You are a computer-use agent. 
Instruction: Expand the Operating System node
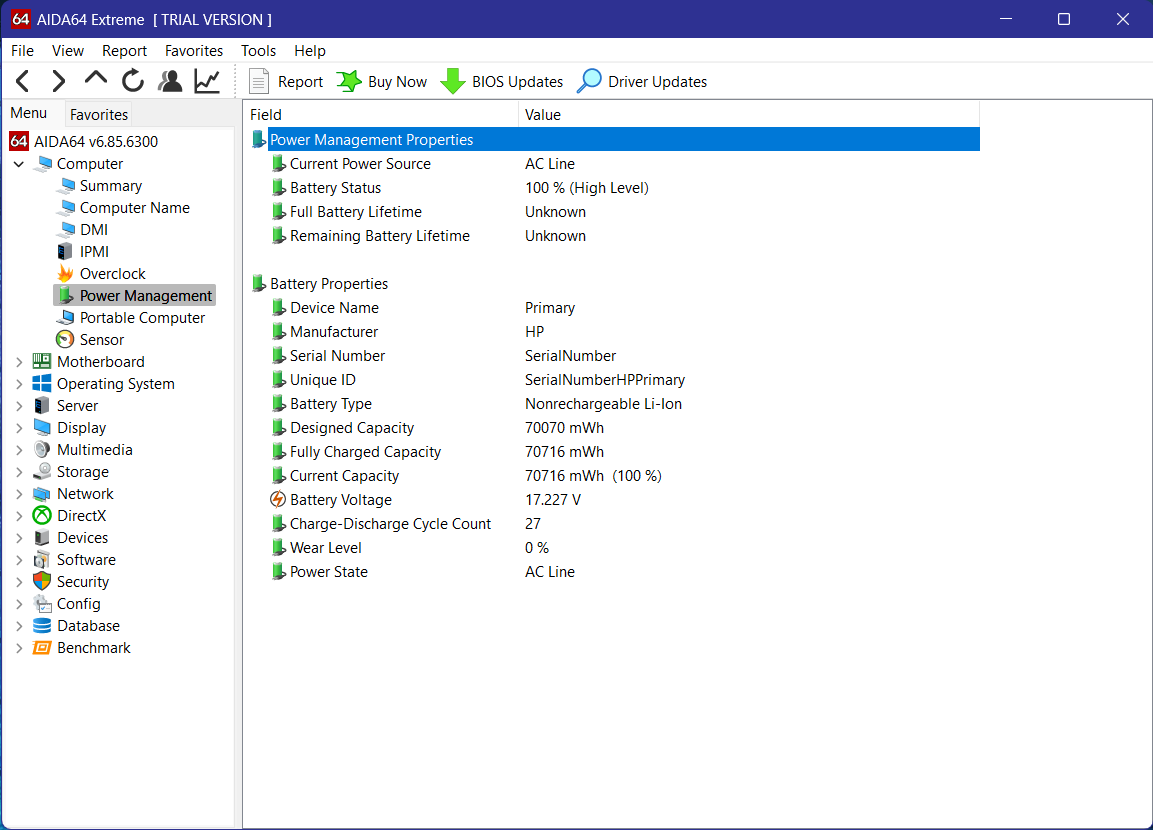(x=19, y=384)
